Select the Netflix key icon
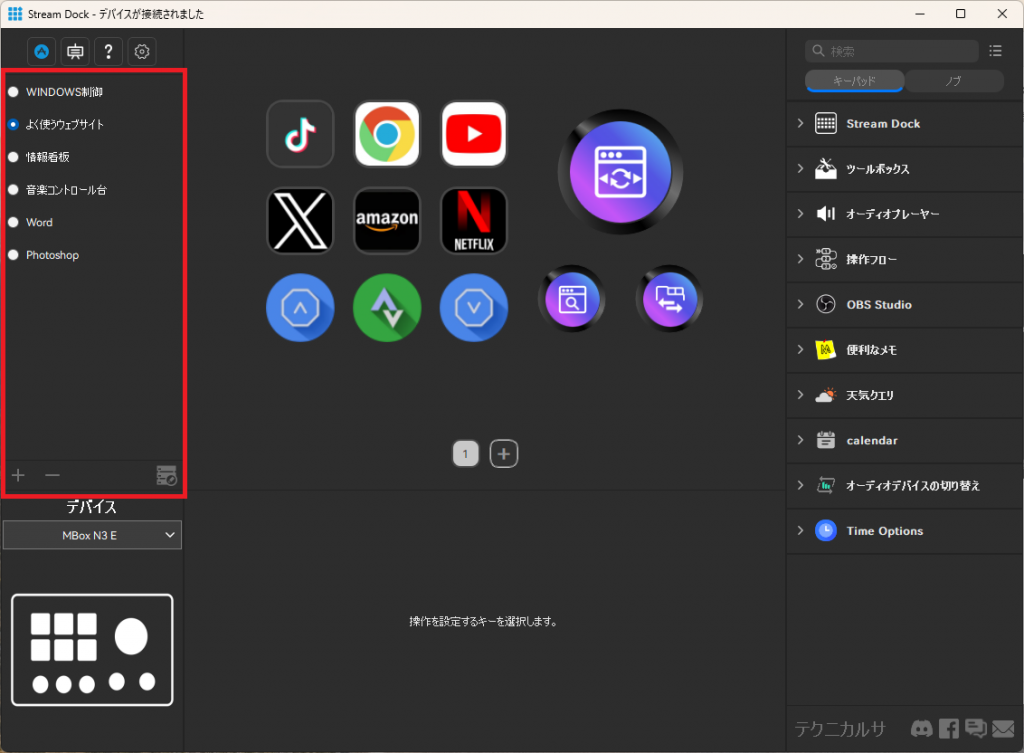Viewport: 1024px width, 753px height. click(474, 221)
